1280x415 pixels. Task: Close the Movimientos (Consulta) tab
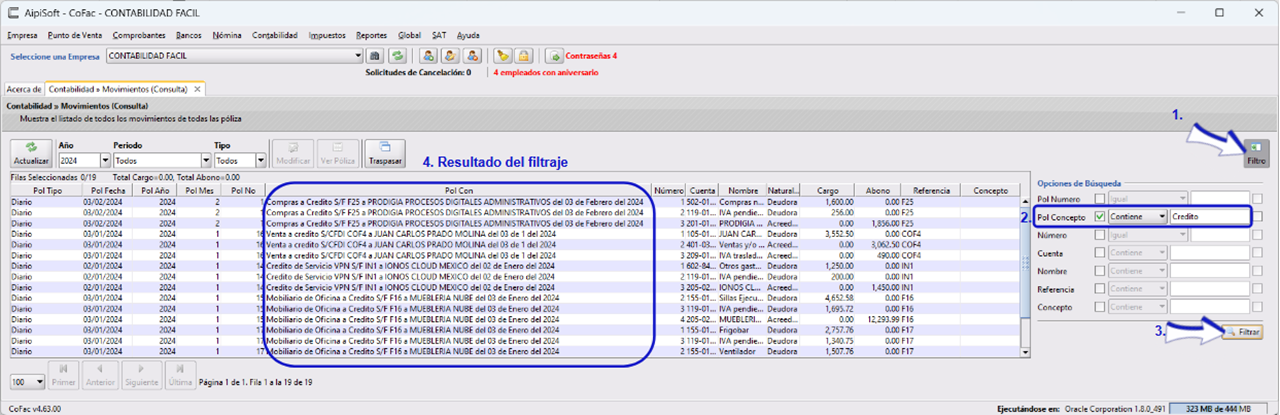[x=198, y=89]
